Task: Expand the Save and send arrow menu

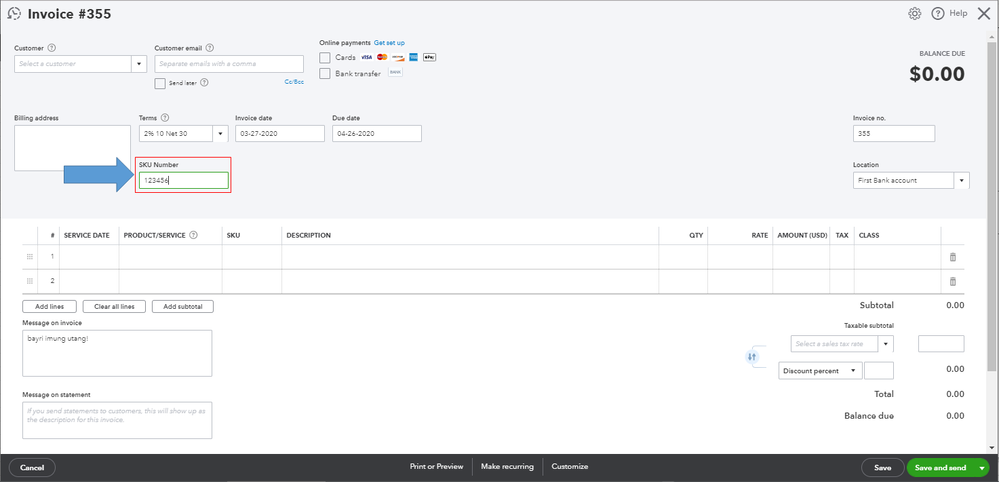Action: pos(981,467)
